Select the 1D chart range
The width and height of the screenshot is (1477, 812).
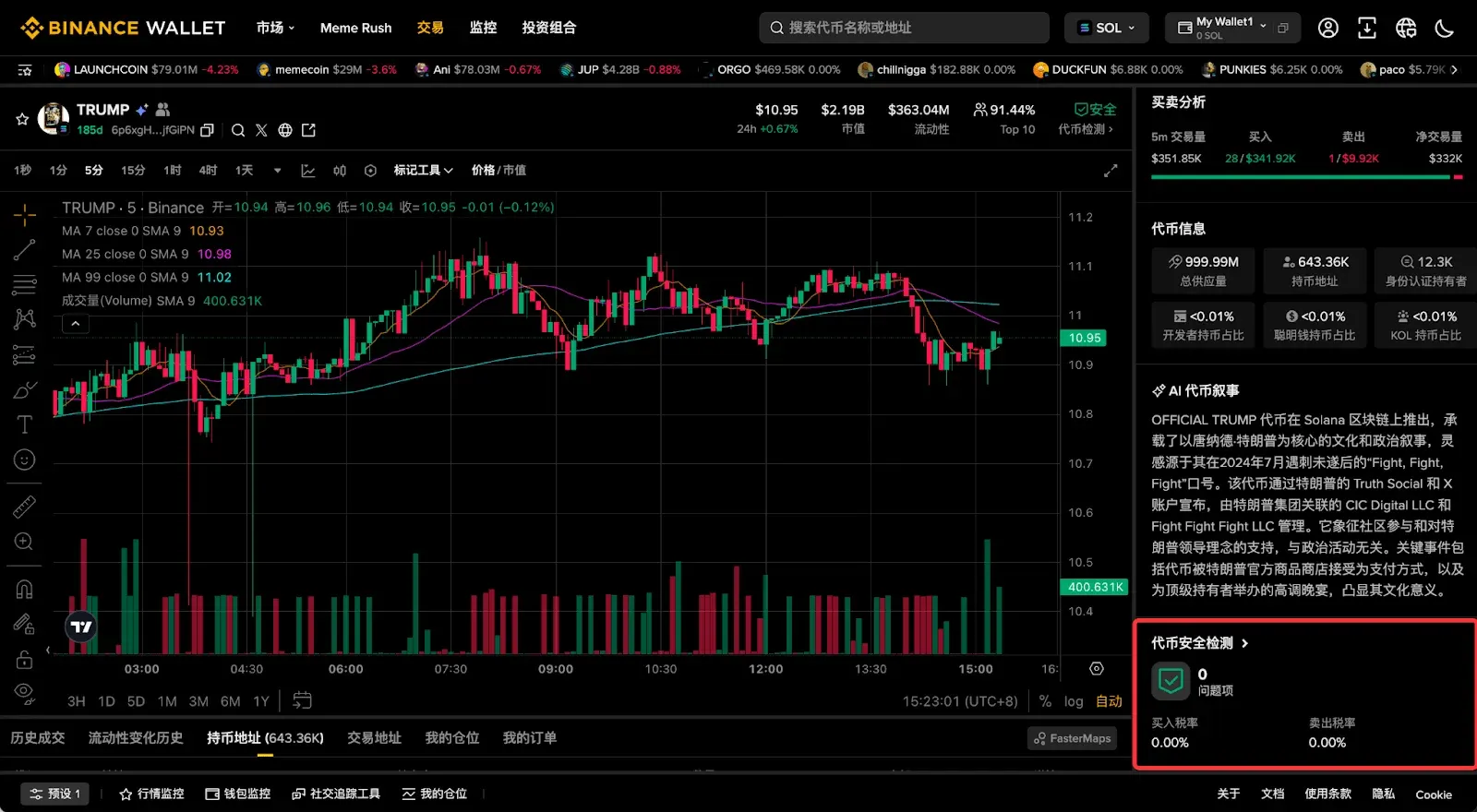(106, 701)
